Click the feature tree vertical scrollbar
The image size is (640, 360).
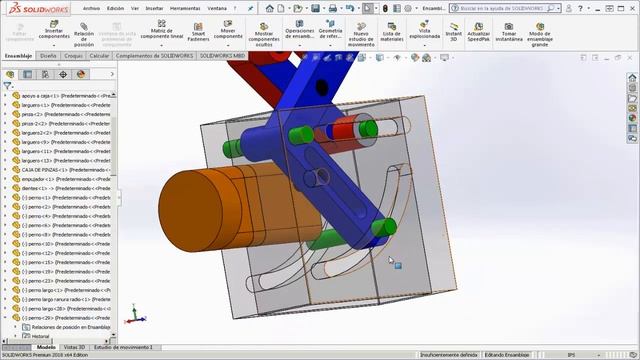pyautogui.click(x=113, y=147)
